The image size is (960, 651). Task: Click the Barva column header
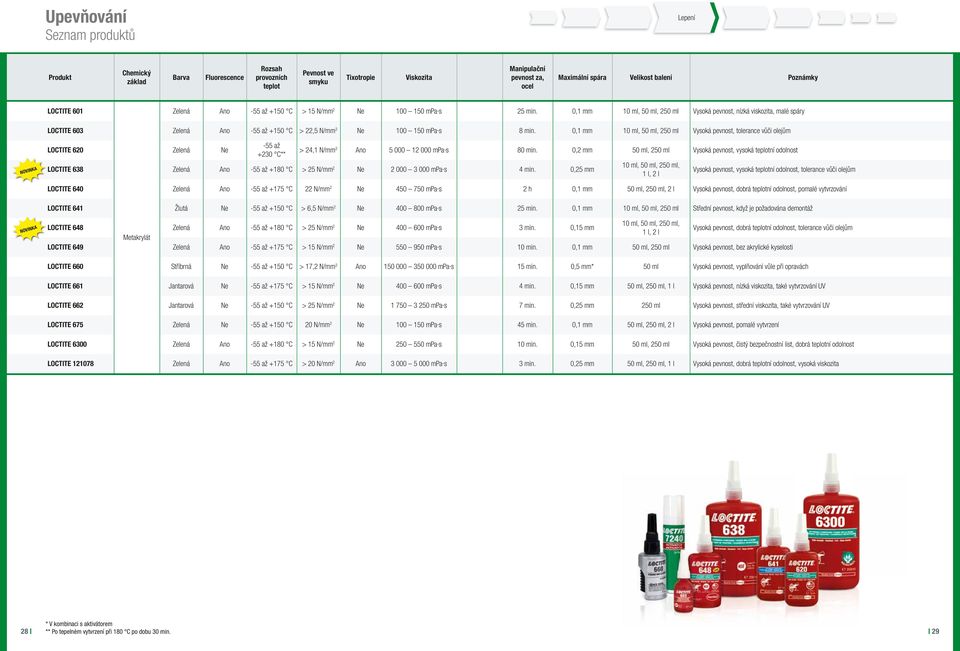coord(181,78)
